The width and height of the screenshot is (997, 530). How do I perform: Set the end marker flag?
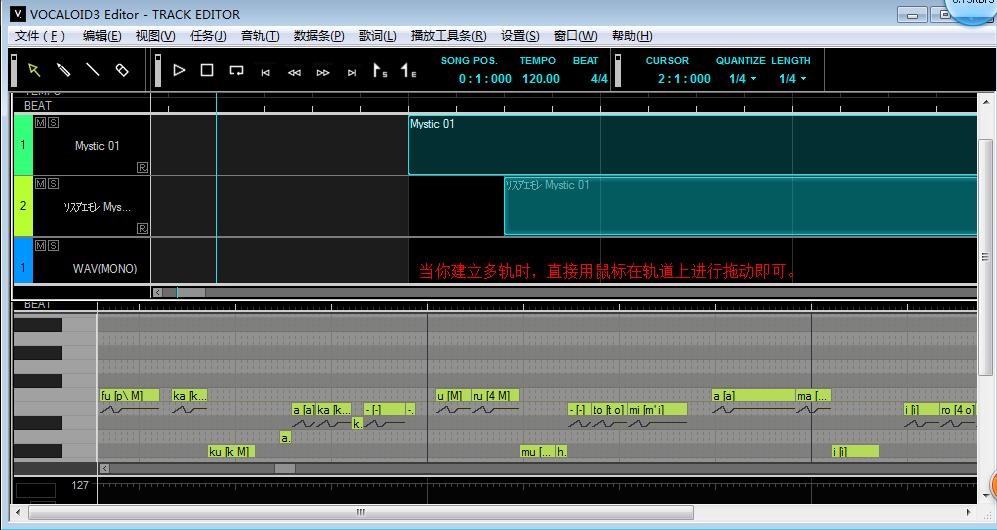click(408, 71)
